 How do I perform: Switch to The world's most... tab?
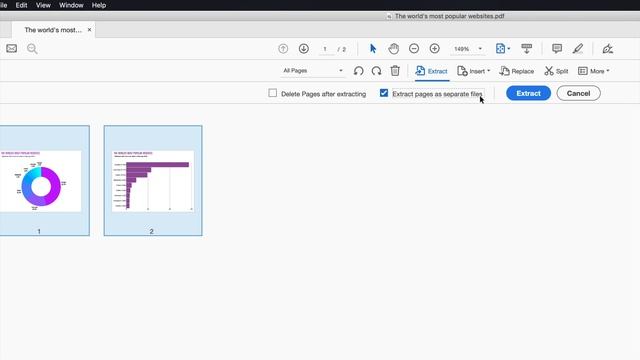point(53,30)
